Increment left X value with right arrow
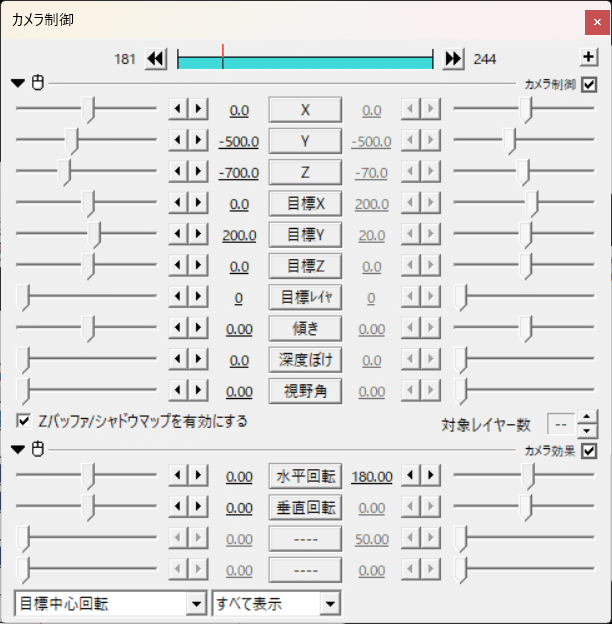 point(198,109)
